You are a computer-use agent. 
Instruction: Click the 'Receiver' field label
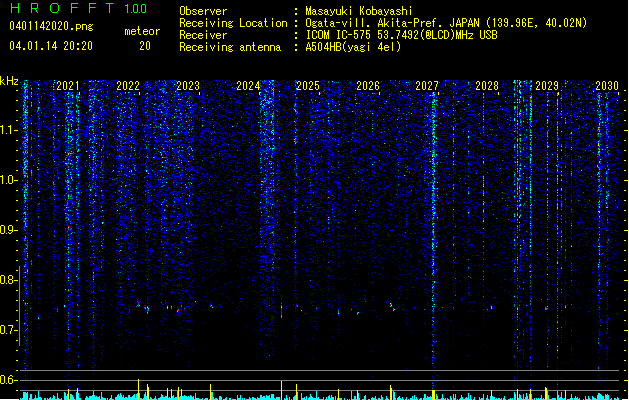pos(203,35)
